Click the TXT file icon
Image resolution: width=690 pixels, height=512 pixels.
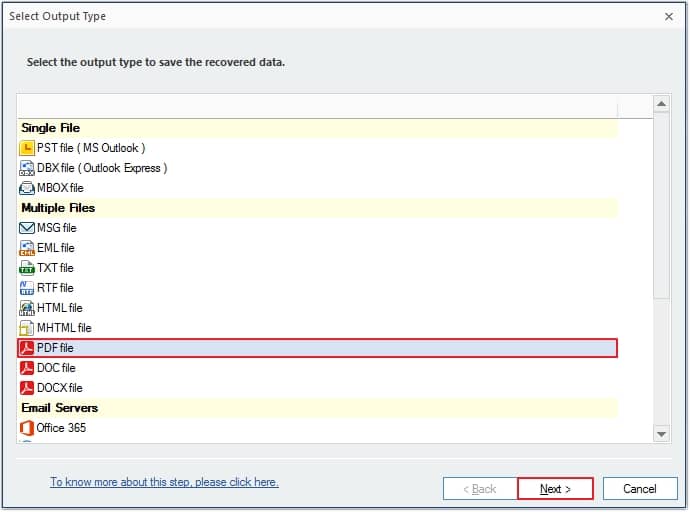click(27, 268)
